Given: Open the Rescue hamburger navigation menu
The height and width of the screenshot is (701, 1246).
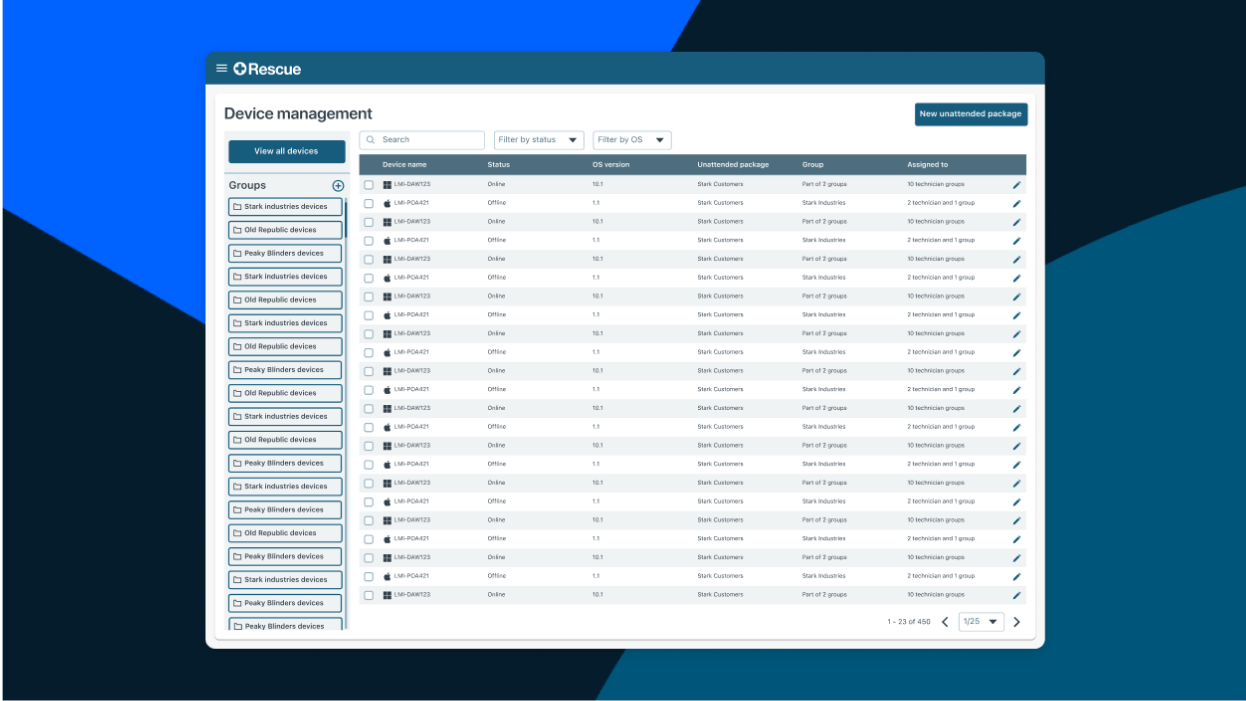Looking at the screenshot, I should [x=221, y=68].
